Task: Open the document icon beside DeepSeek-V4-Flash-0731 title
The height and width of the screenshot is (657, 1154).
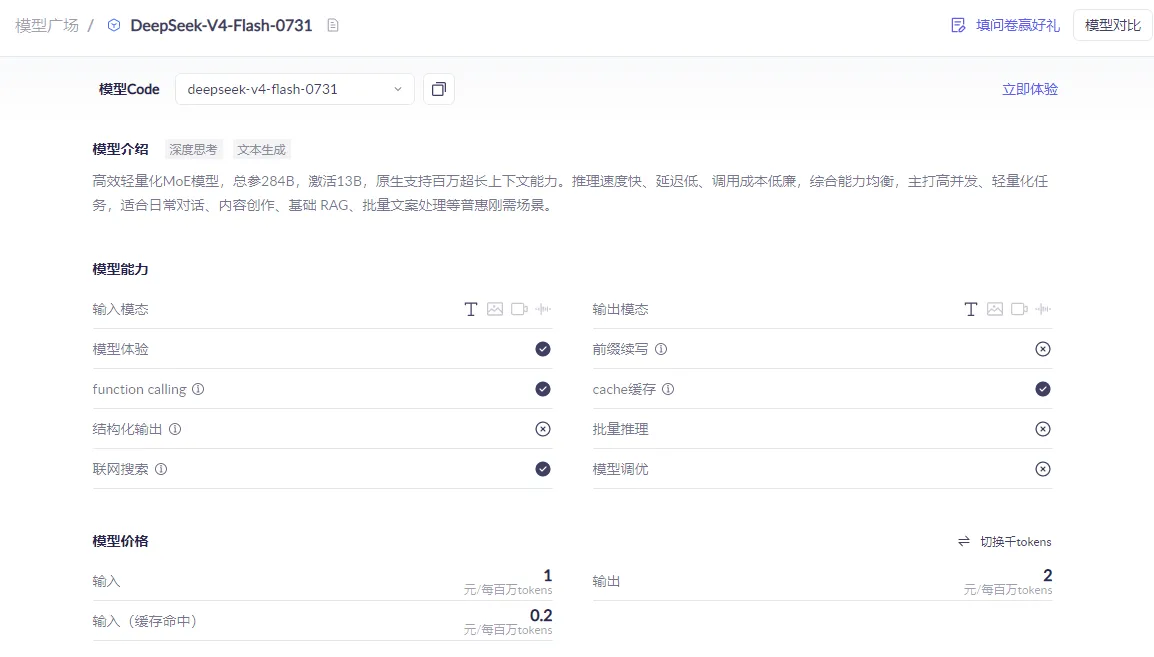Action: pyautogui.click(x=333, y=26)
